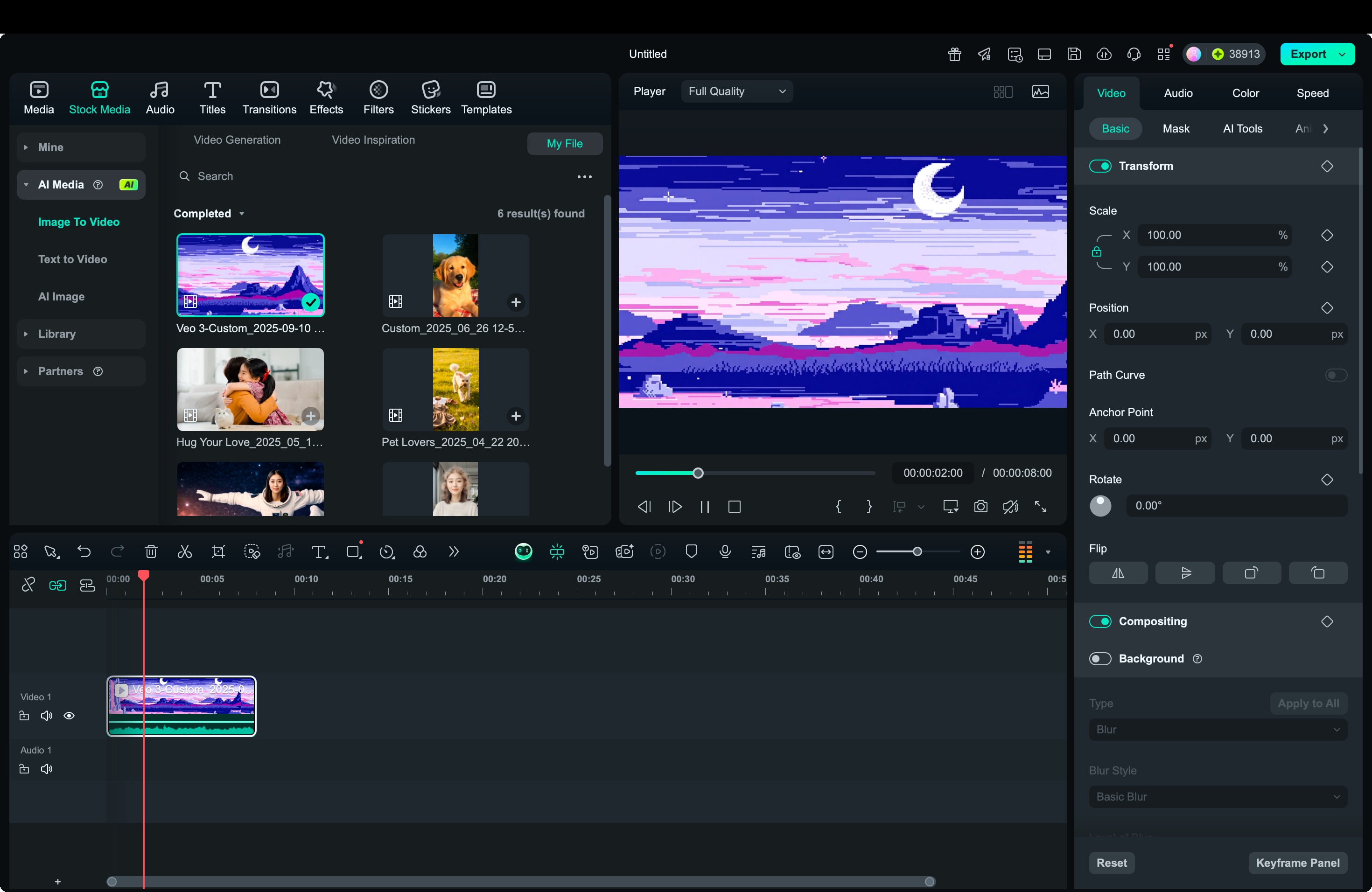1372x892 pixels.
Task: Toggle the Compositing switch
Action: (x=1100, y=621)
